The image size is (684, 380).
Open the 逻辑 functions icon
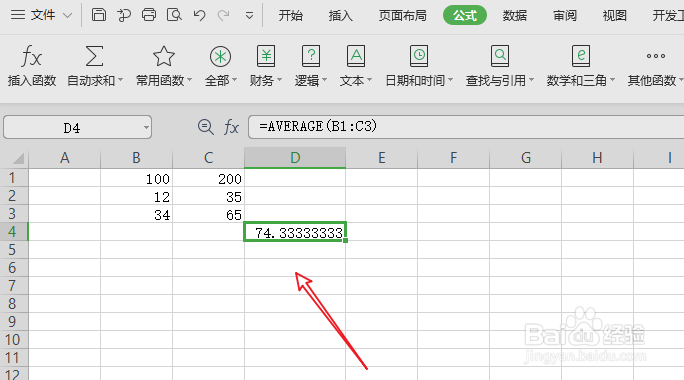click(311, 56)
